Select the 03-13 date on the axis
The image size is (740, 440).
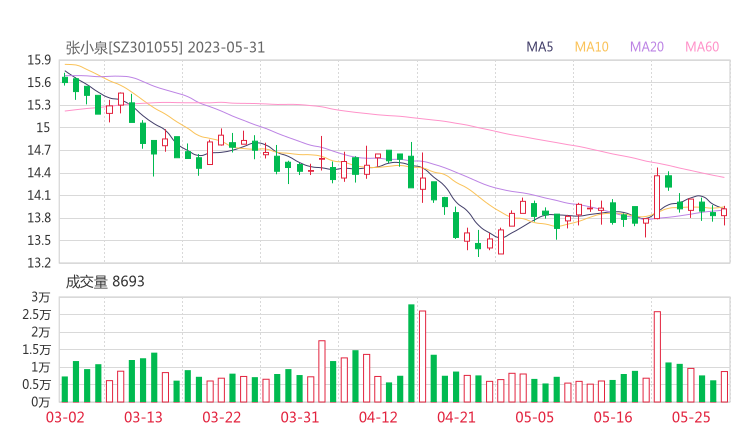[x=143, y=417]
